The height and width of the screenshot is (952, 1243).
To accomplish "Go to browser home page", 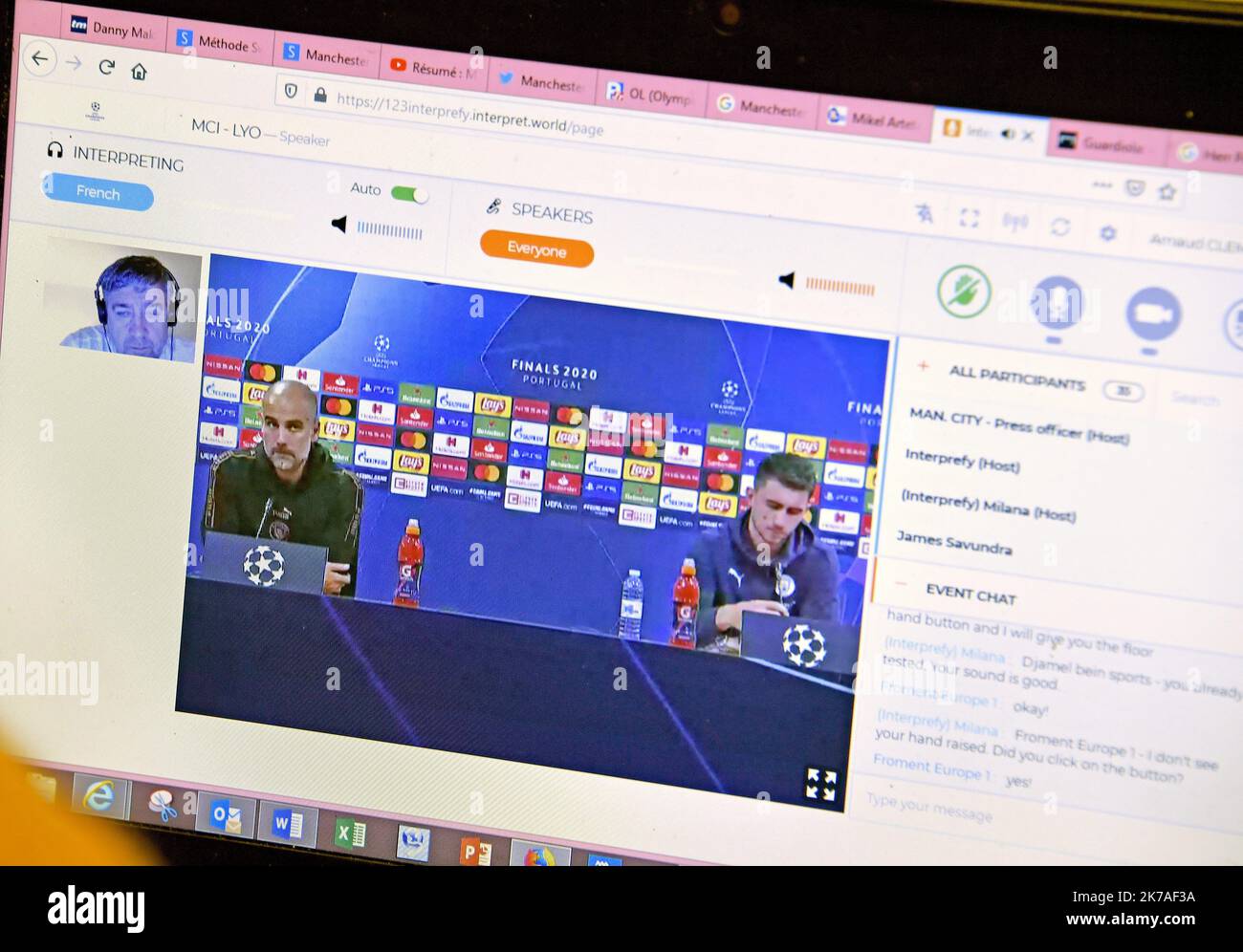I will pos(139,72).
